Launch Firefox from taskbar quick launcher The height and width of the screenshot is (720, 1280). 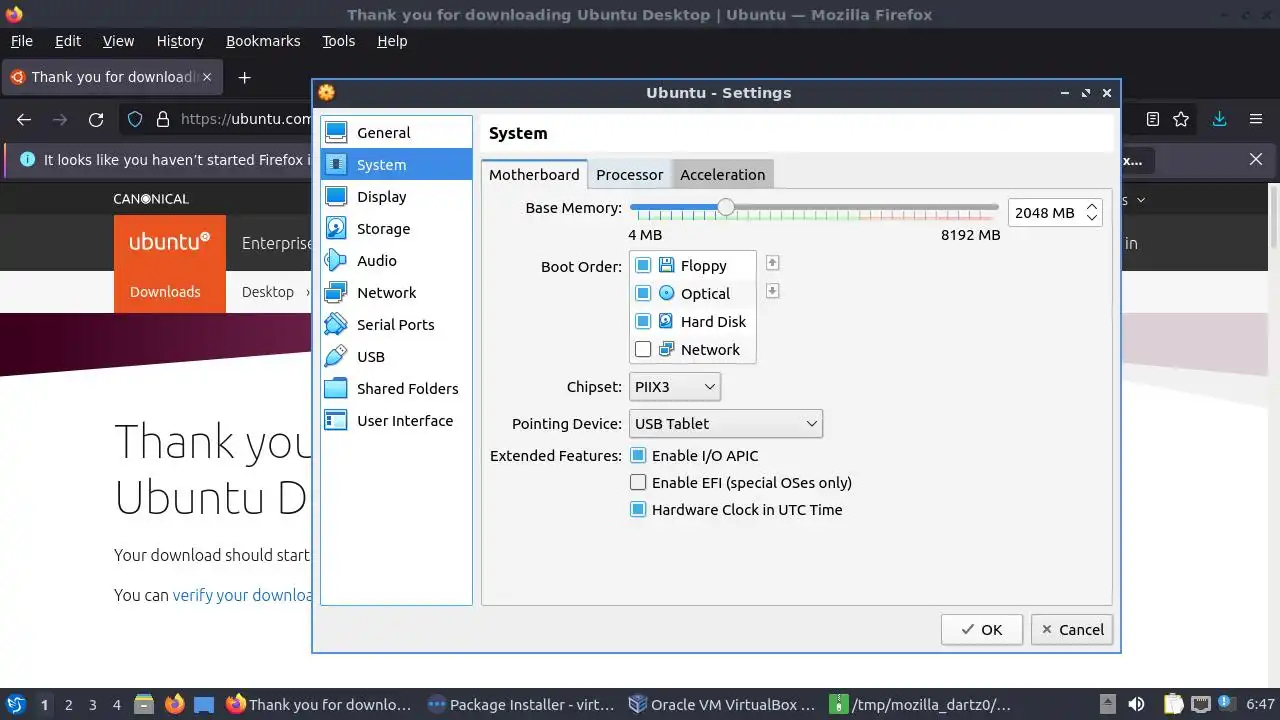point(174,704)
